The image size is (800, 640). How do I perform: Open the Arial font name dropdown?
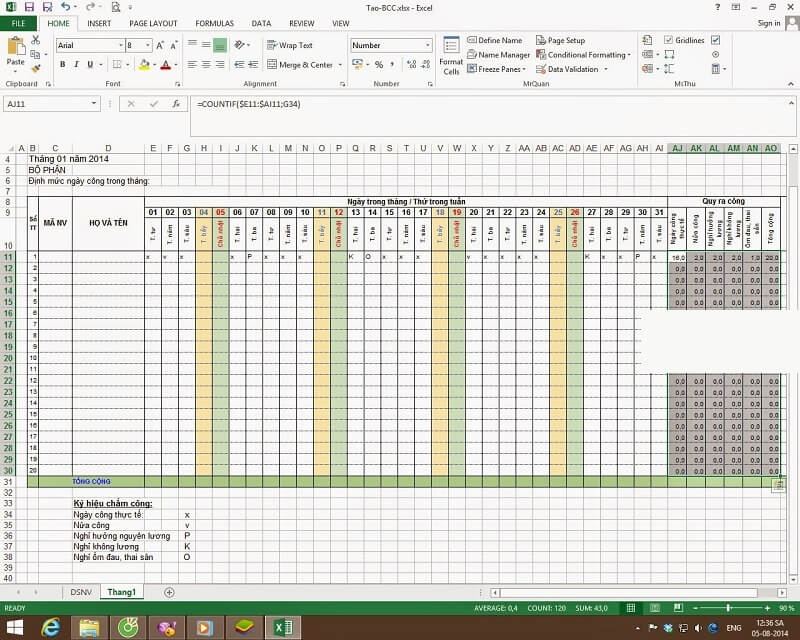[x=119, y=45]
